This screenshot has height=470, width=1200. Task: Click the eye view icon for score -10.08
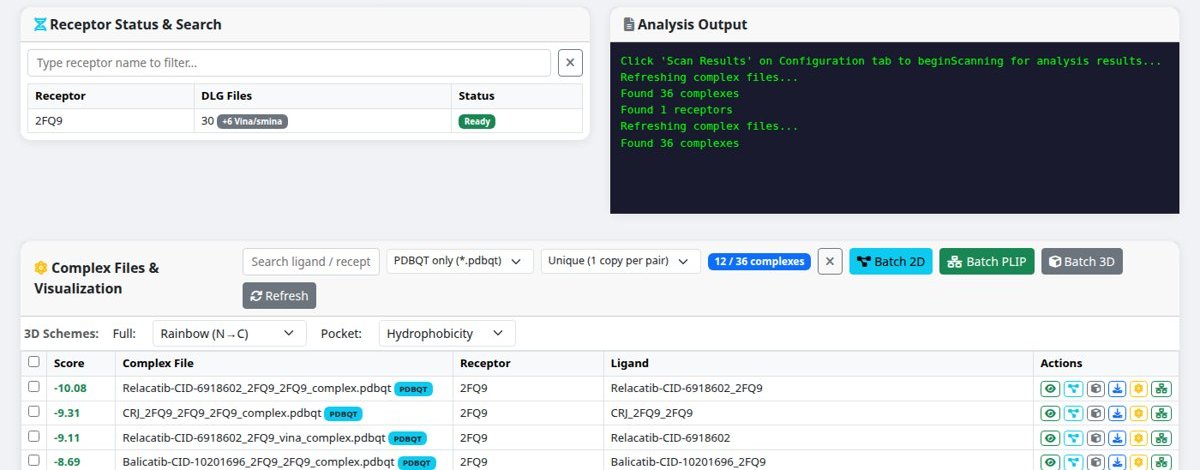coord(1050,389)
